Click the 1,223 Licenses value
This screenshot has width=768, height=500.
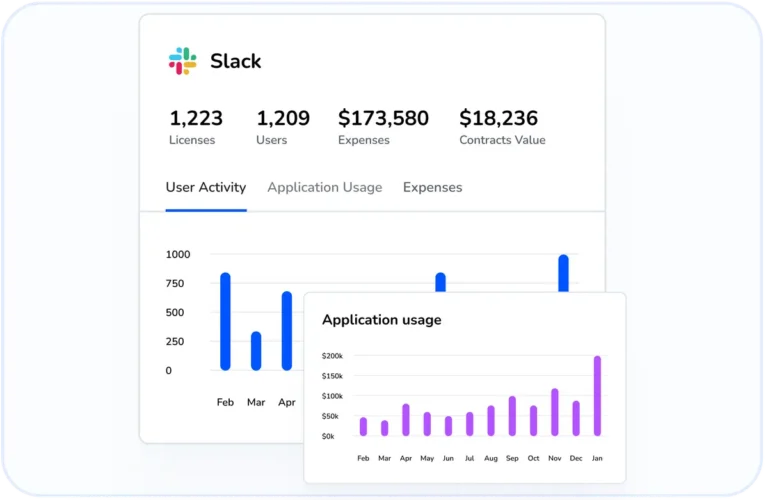(x=196, y=118)
